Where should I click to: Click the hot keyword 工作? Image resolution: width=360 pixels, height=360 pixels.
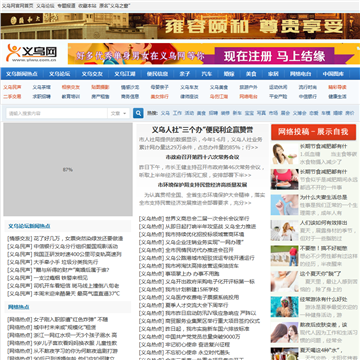pos(177,113)
